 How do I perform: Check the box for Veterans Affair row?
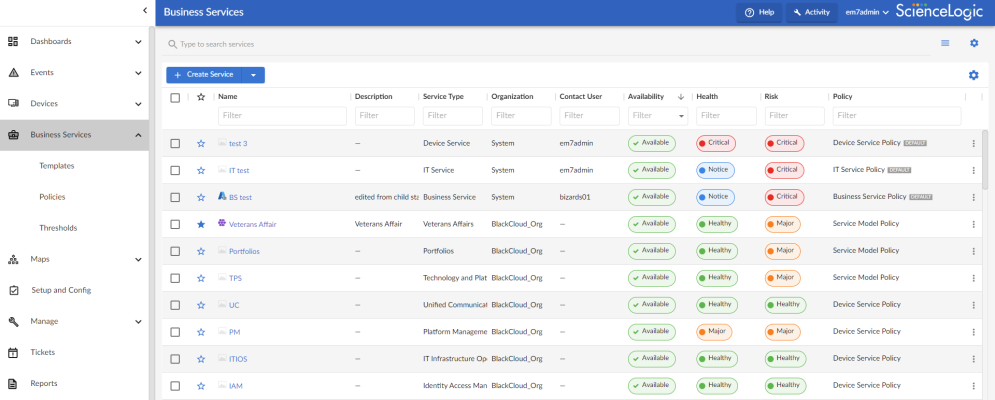175,224
